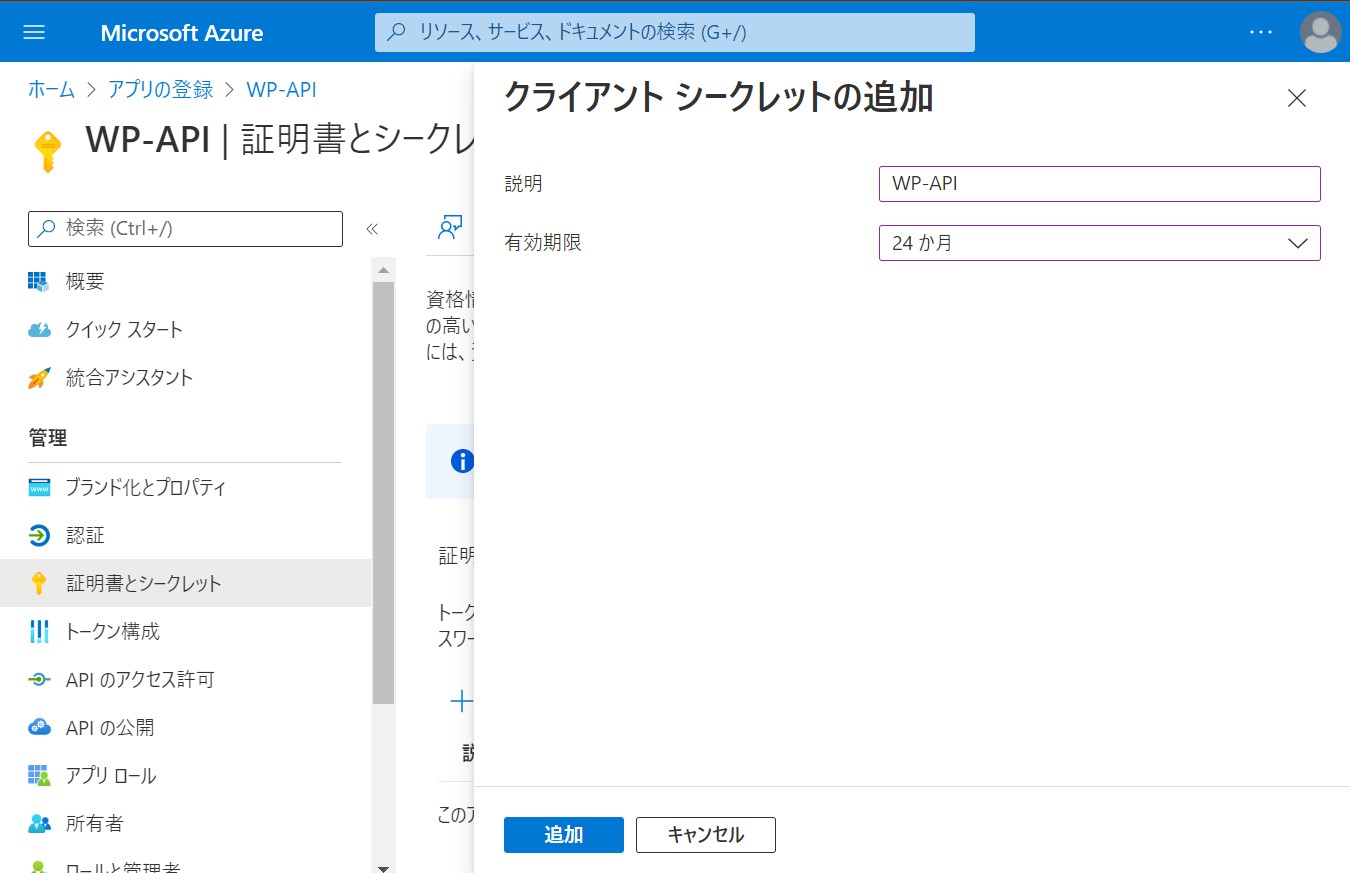Viewport: 1350px width, 873px height.
Task: Click the plus icon for new secret
Action: pyautogui.click(x=461, y=702)
